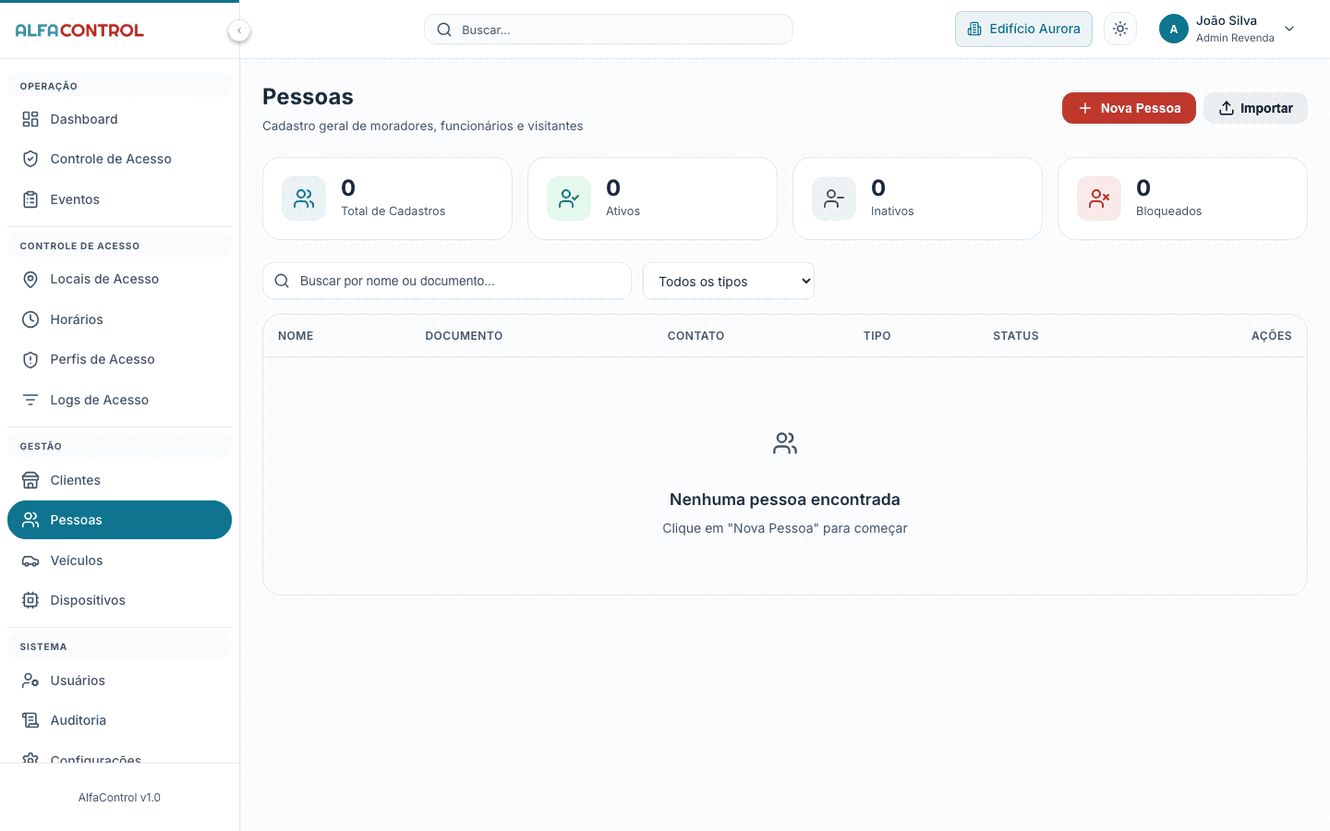Viewport: 1330px width, 831px height.
Task: Click the clipboard icon next to Eventos
Action: click(x=31, y=199)
